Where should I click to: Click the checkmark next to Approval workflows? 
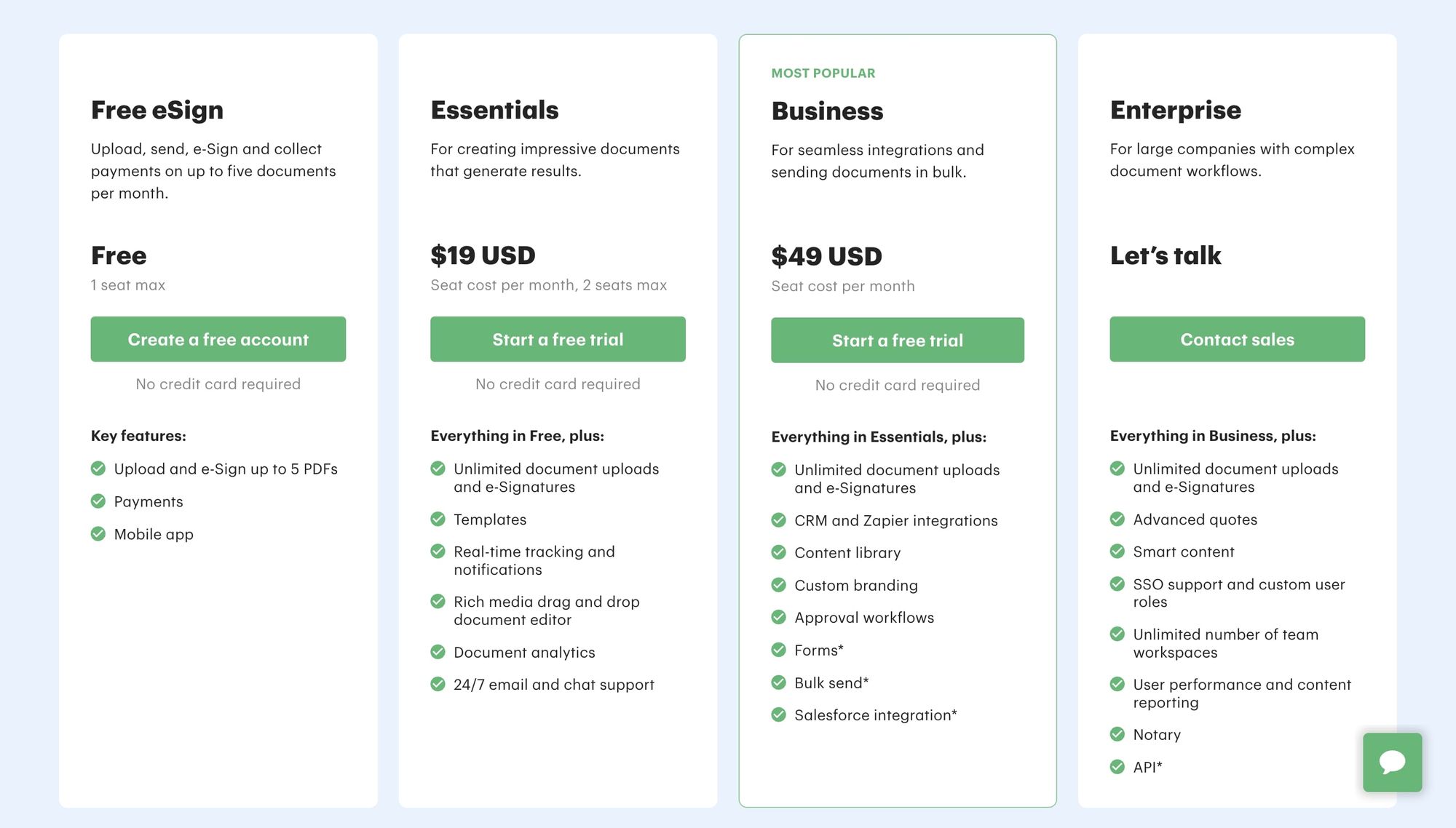point(778,617)
